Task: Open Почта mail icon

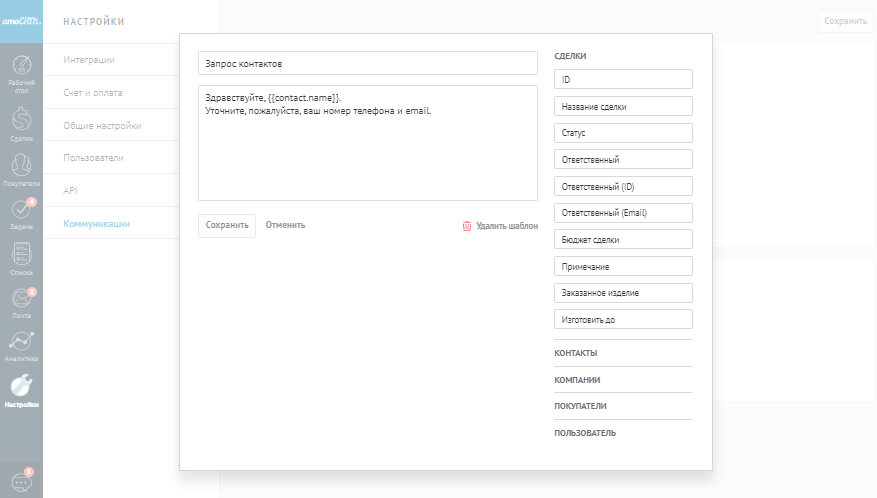Action: [x=21, y=300]
